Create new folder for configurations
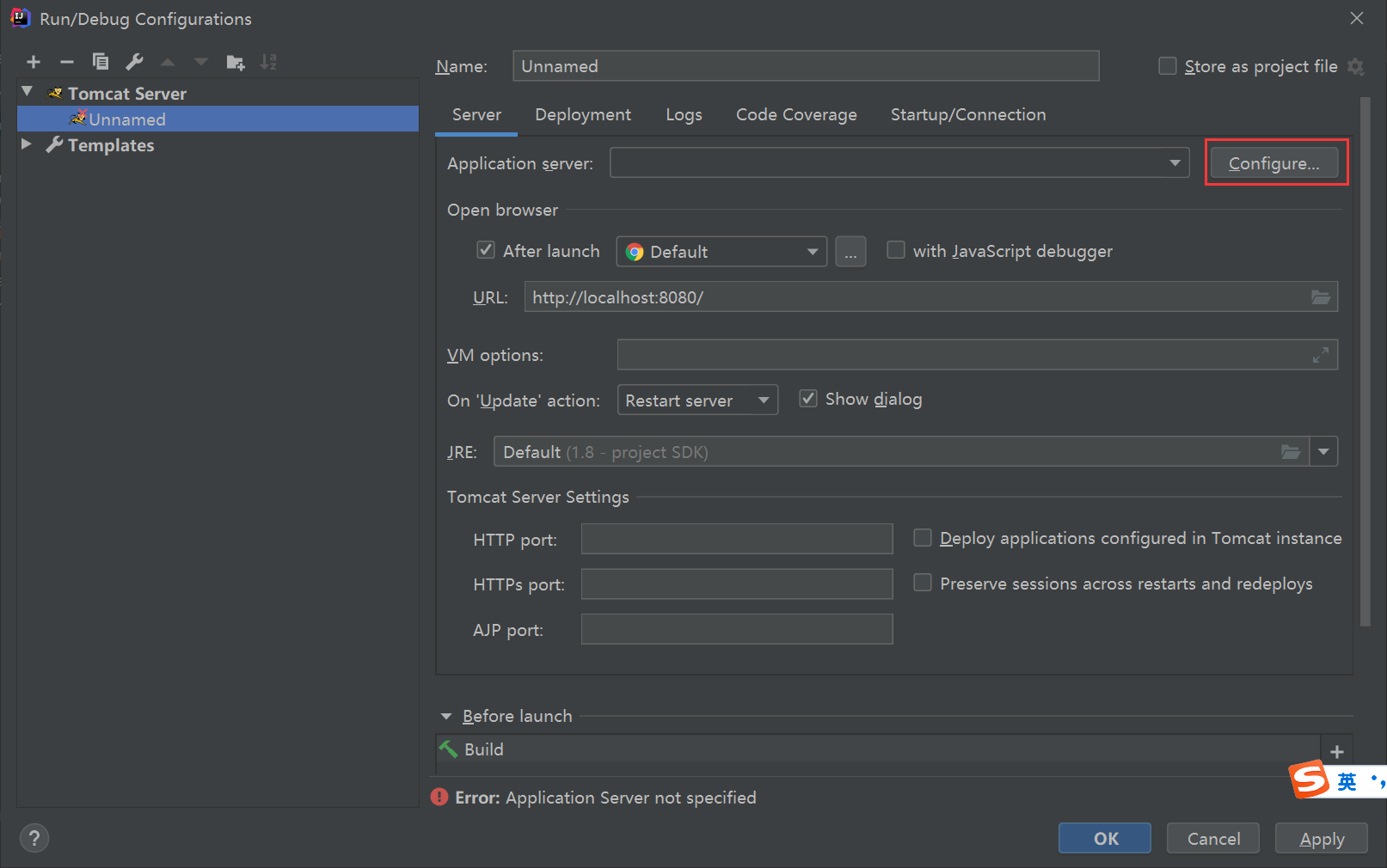Screen dimensions: 1387x868 coord(235,62)
